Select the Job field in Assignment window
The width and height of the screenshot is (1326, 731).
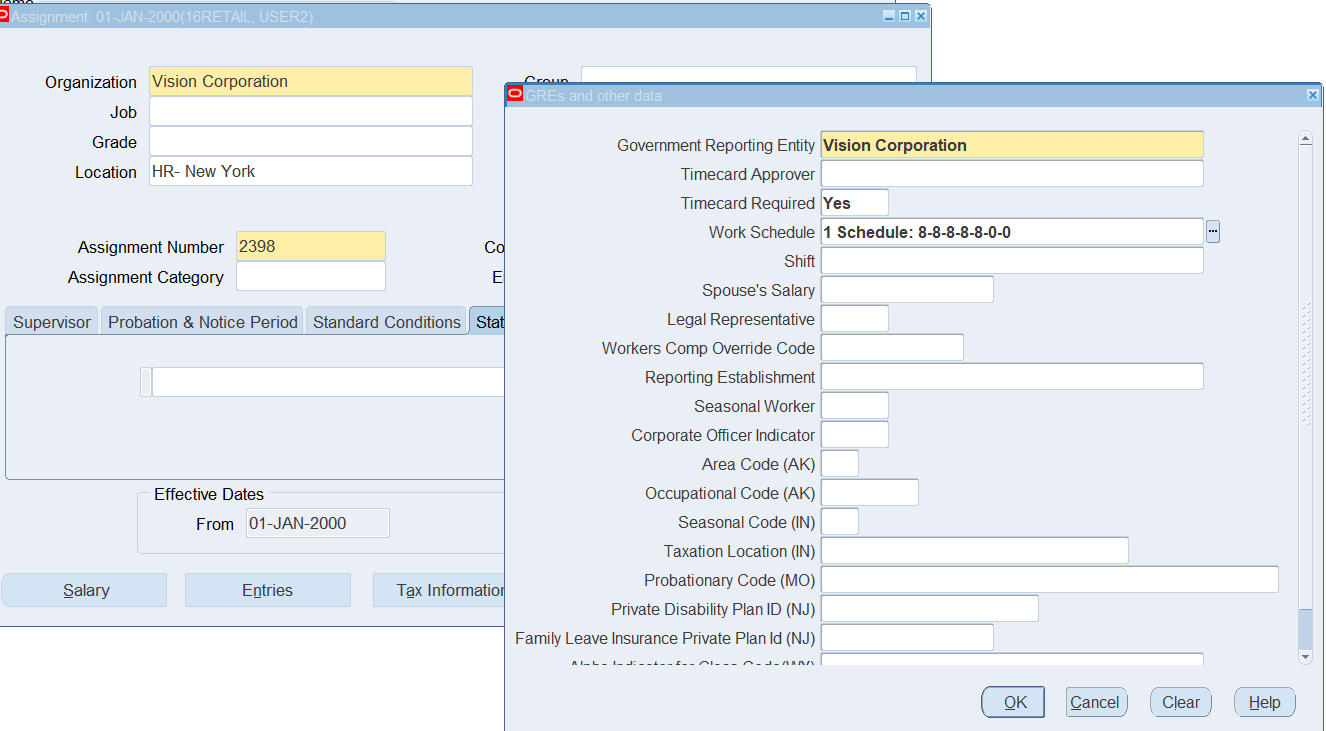coord(310,112)
